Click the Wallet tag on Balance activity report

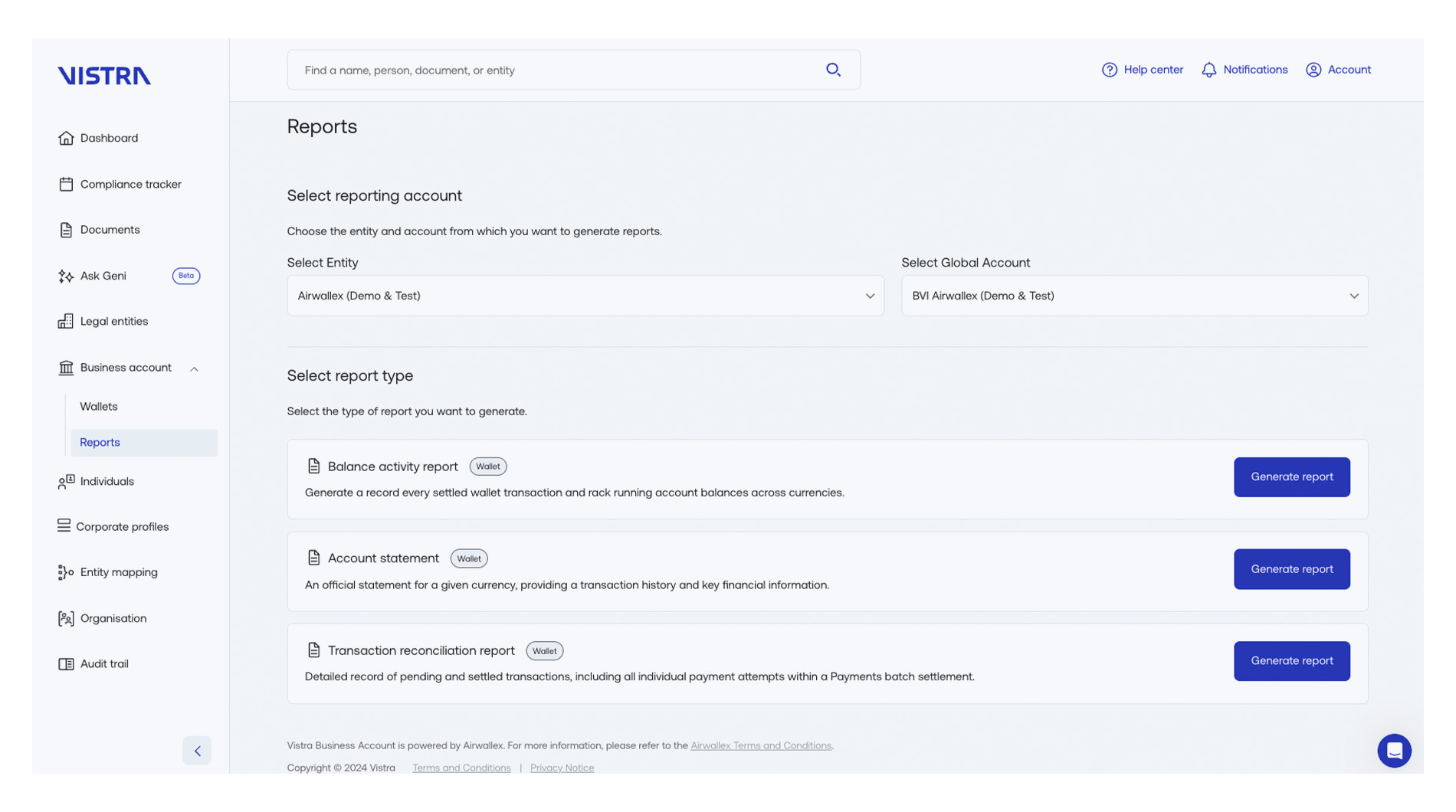488,467
